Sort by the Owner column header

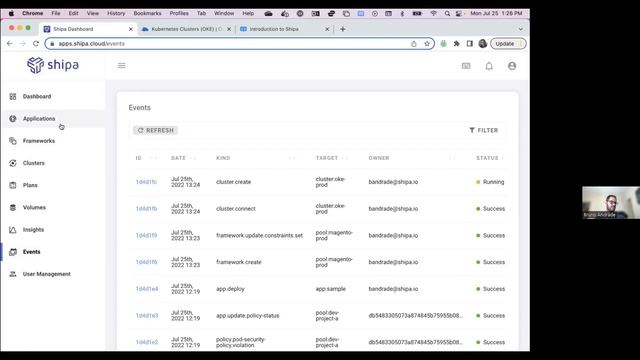(x=379, y=158)
